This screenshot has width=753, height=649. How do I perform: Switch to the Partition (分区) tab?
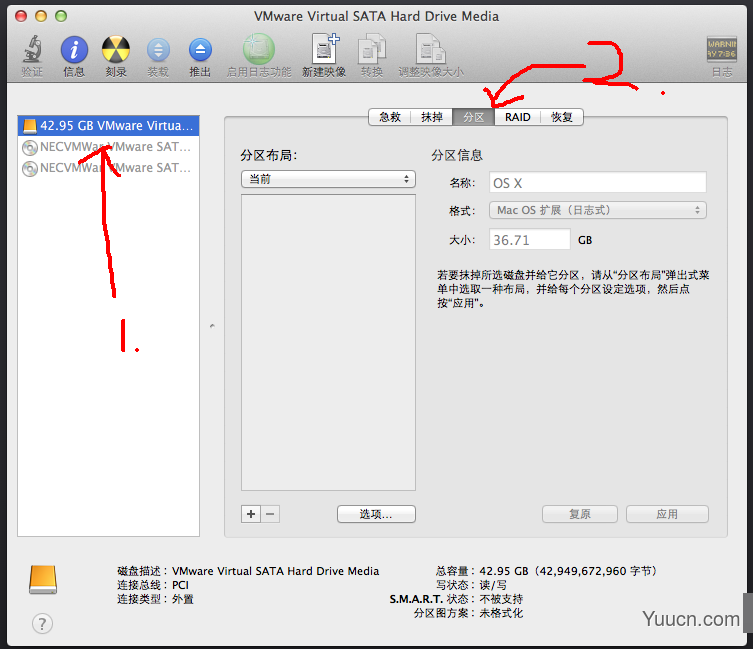(474, 117)
